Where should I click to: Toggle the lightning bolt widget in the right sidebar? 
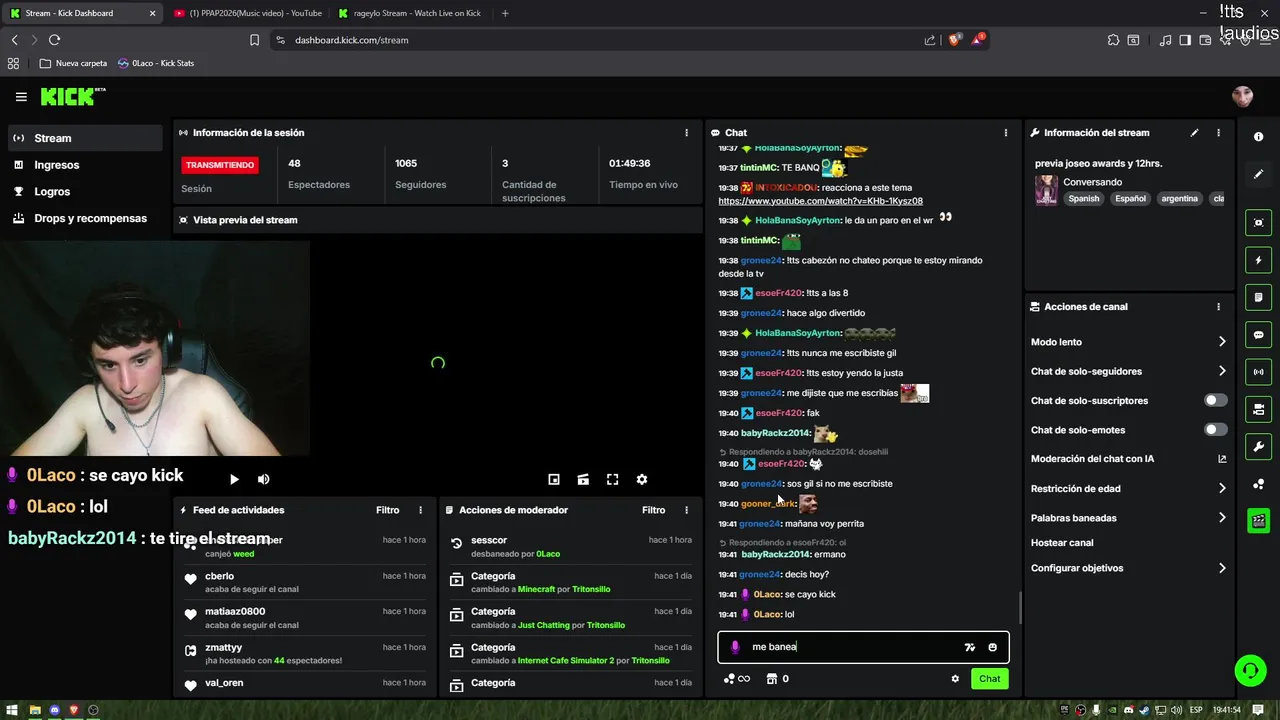pos(1258,260)
